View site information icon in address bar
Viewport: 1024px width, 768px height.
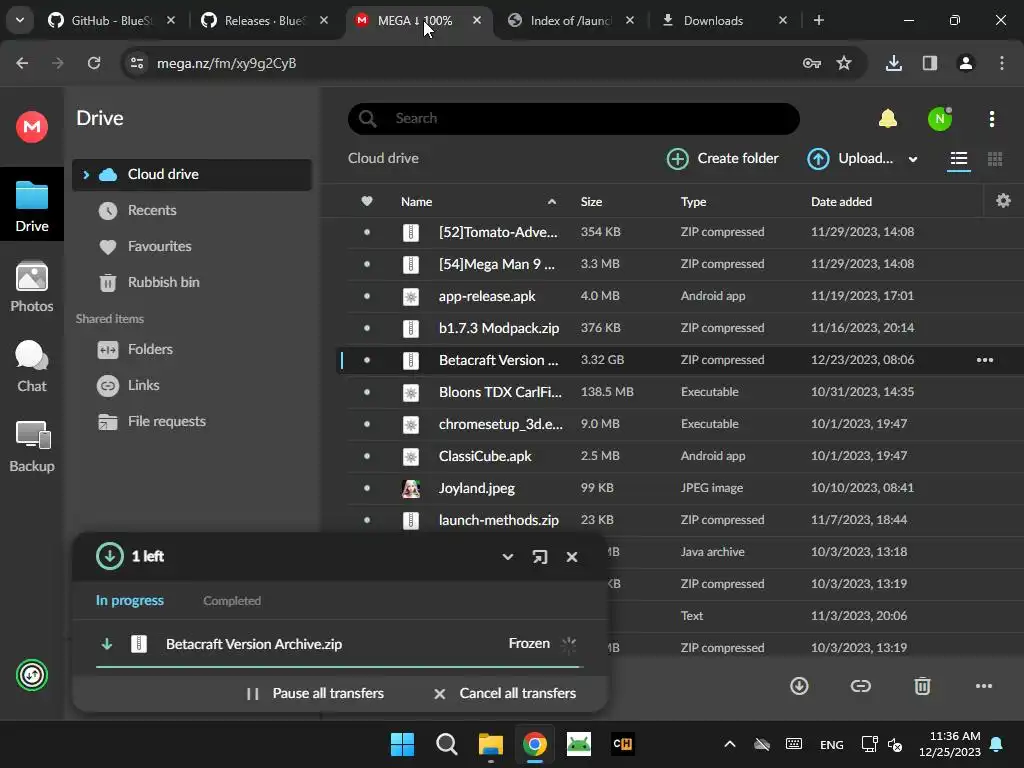coord(137,63)
